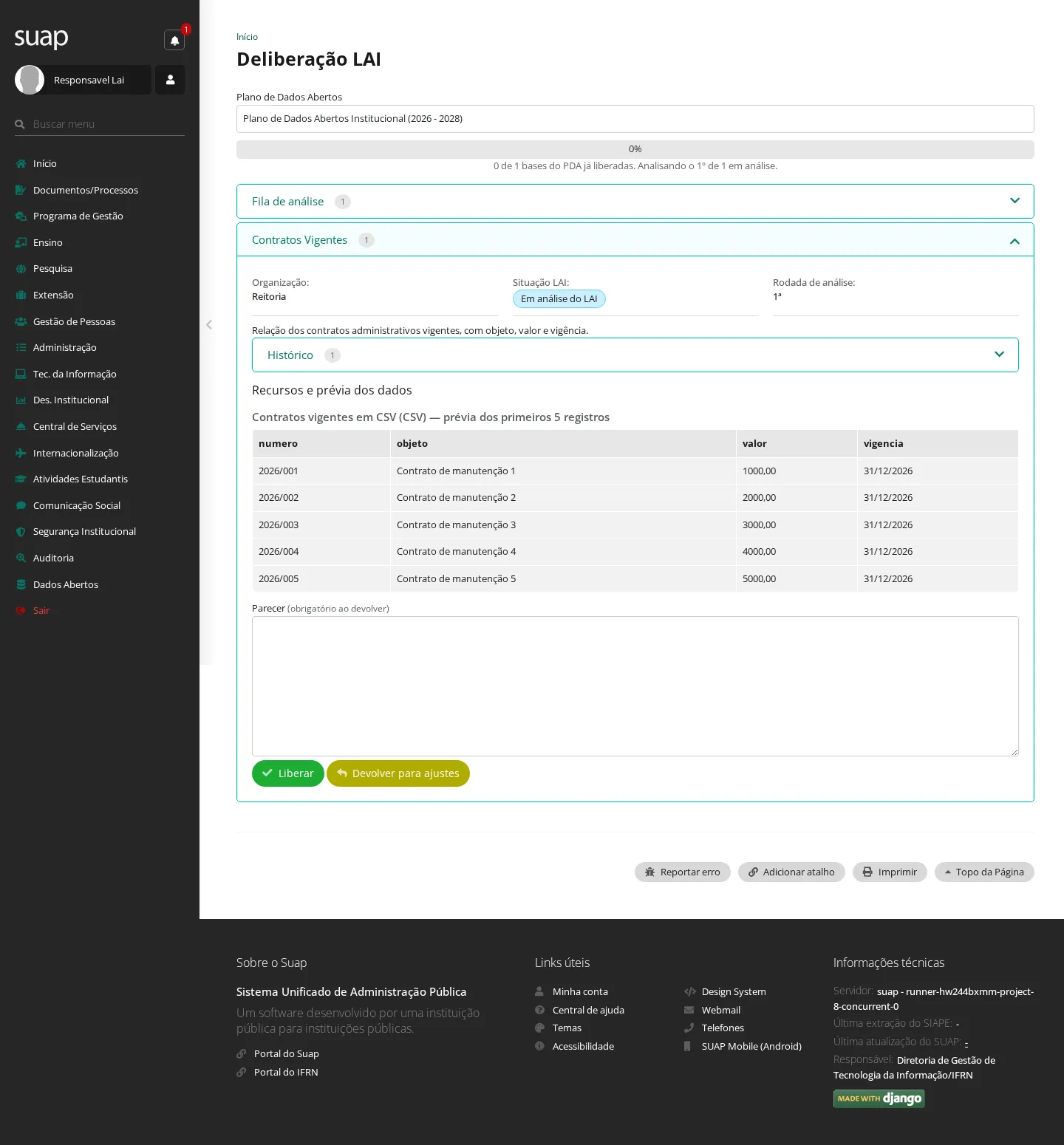Click the Ensino sidebar icon
The image size is (1064, 1145).
[x=21, y=242]
